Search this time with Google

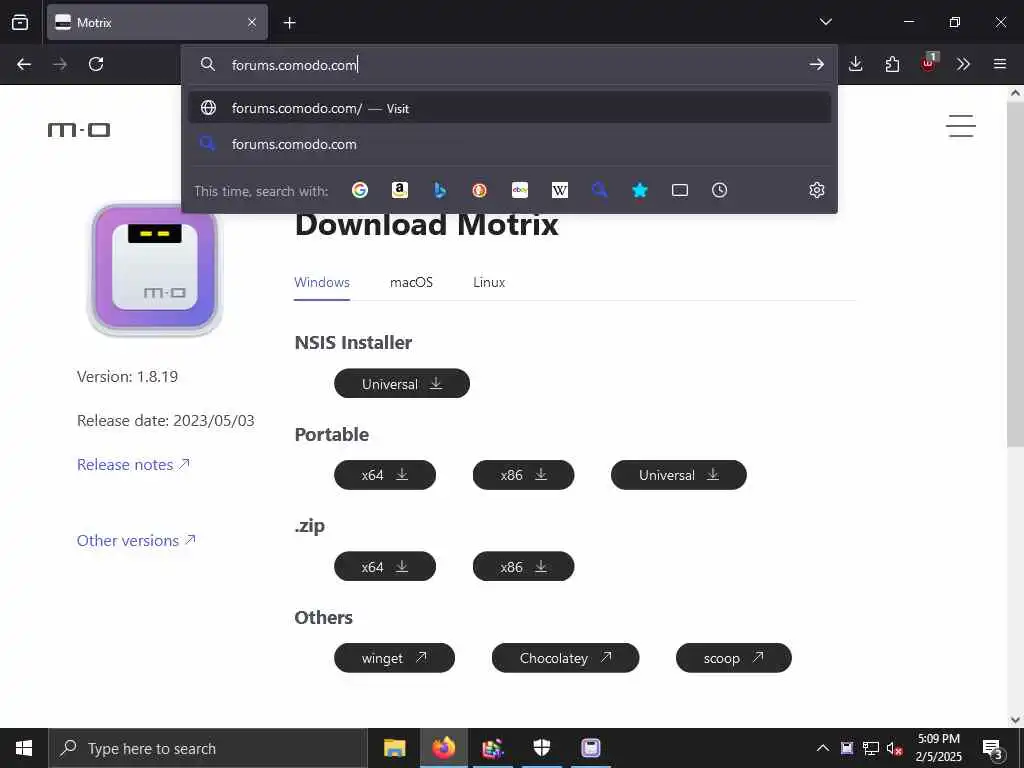click(x=360, y=190)
